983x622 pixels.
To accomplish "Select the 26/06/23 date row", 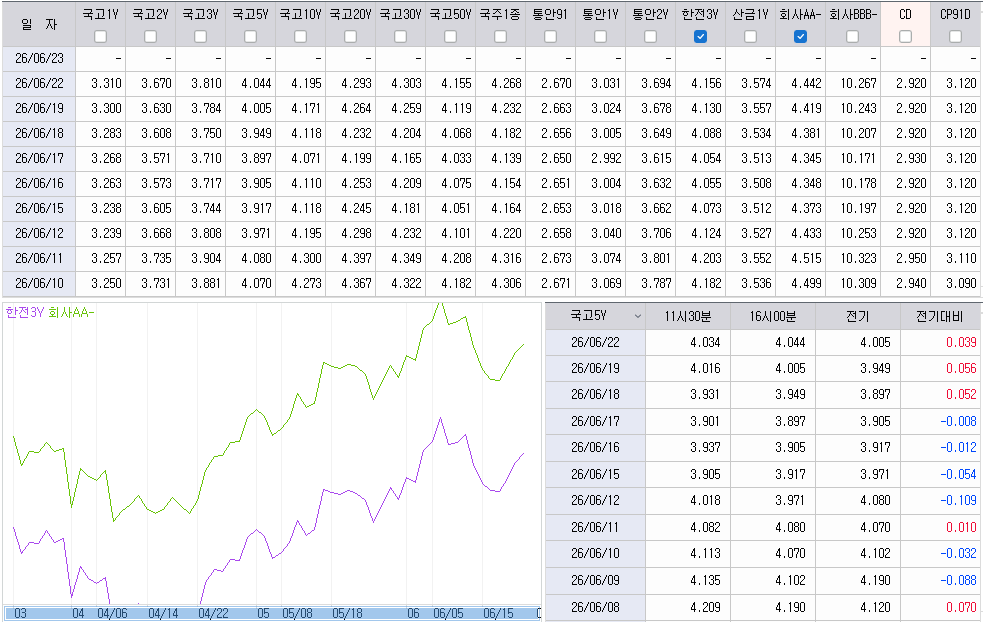I will [39, 58].
